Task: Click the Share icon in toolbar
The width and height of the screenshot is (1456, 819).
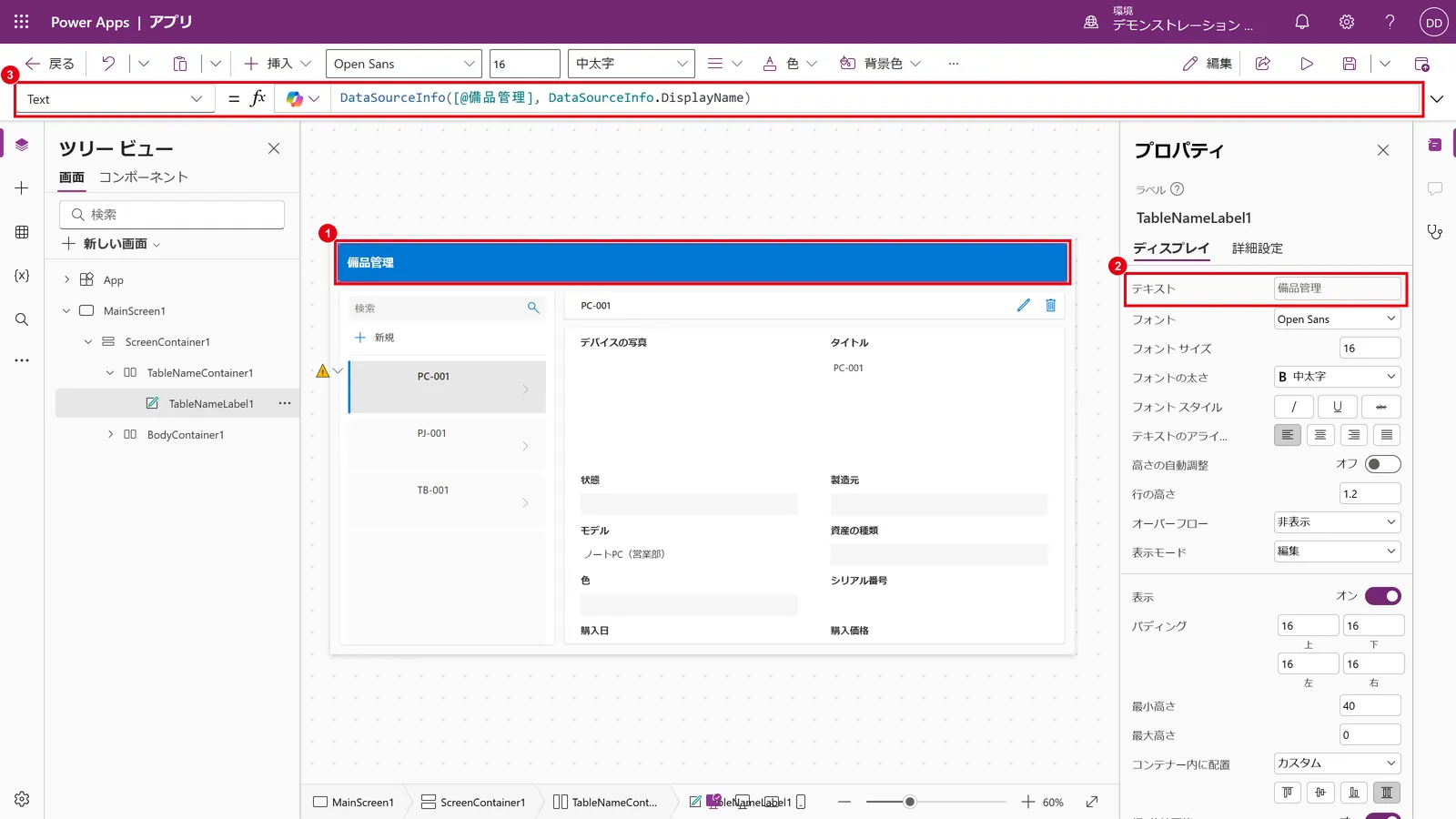Action: pos(1263,64)
